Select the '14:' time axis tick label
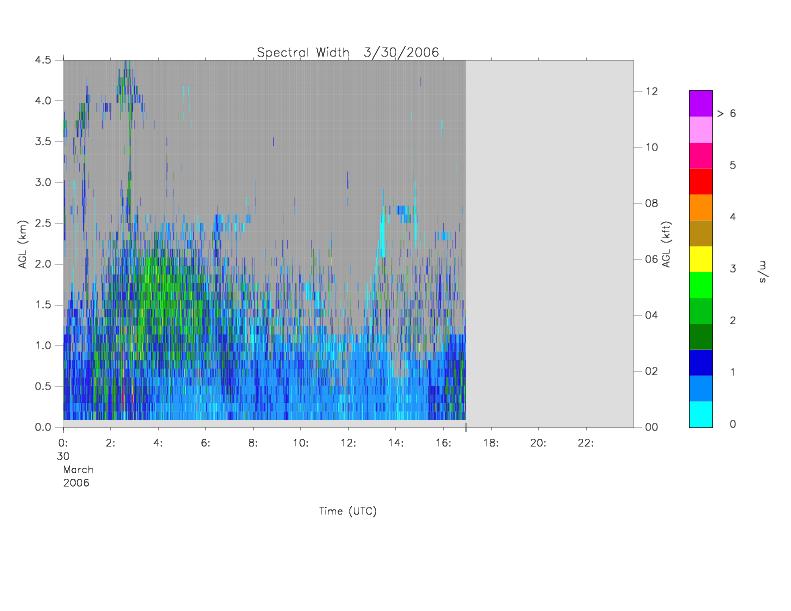The width and height of the screenshot is (791, 611). coord(396,443)
